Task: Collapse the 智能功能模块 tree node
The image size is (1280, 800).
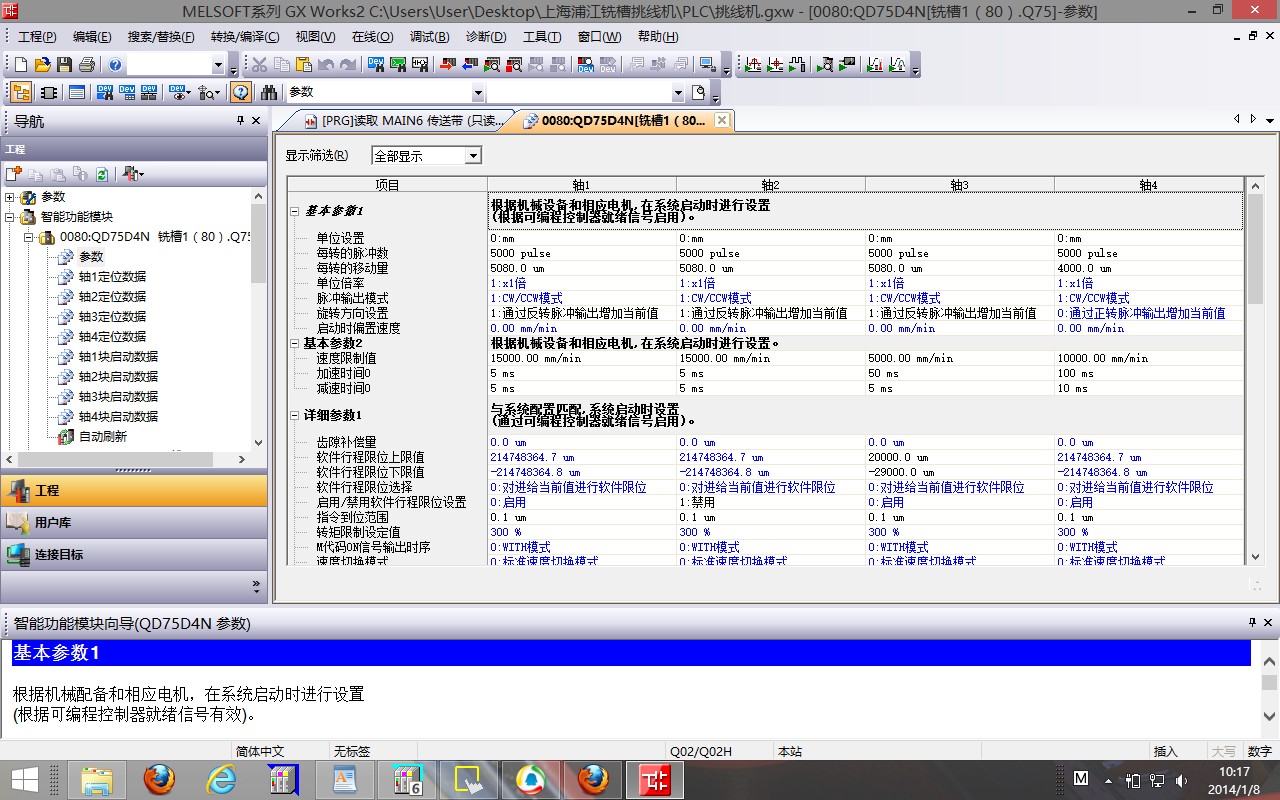Action: [11, 217]
